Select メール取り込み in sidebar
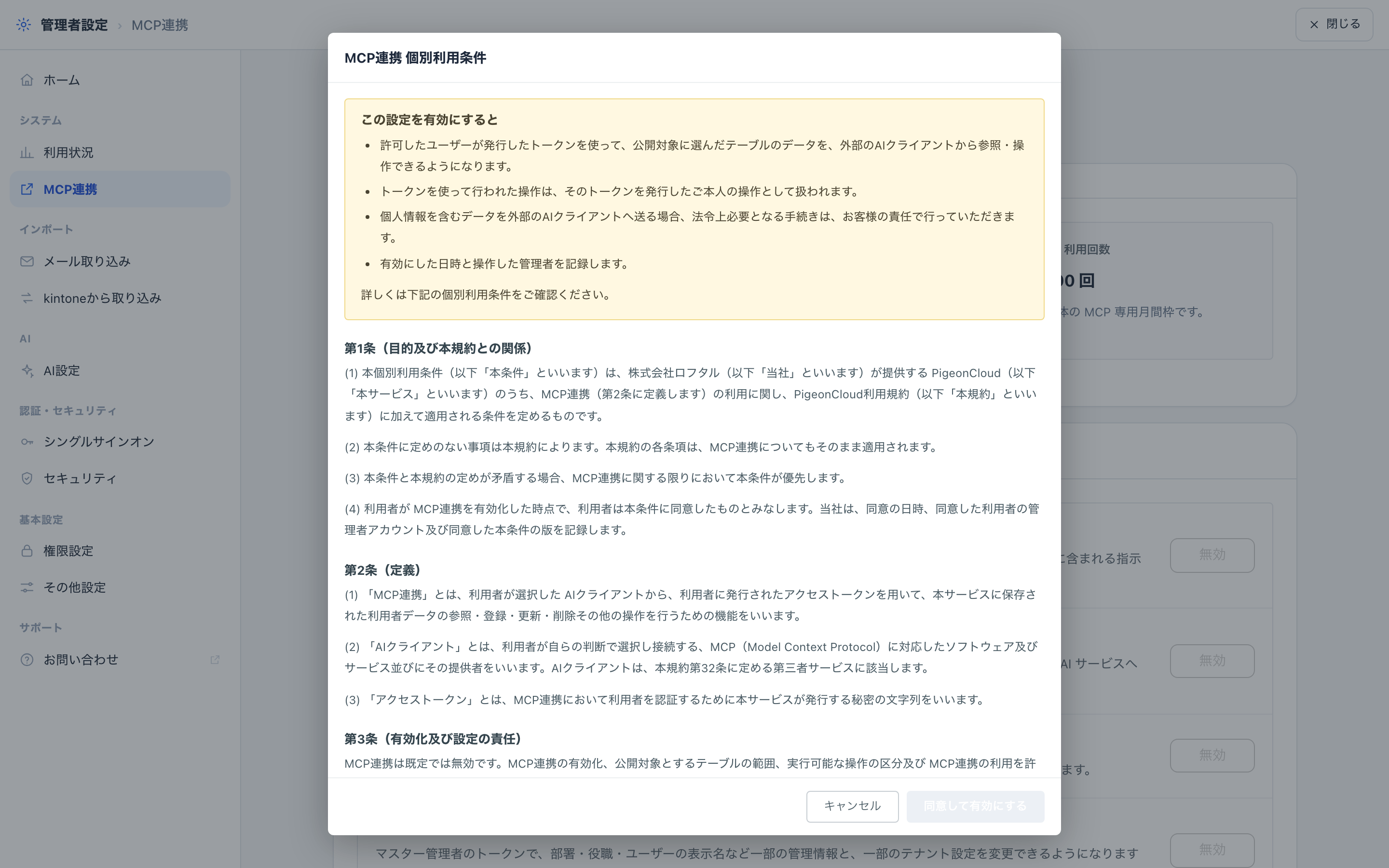The width and height of the screenshot is (1389, 868). 120,261
